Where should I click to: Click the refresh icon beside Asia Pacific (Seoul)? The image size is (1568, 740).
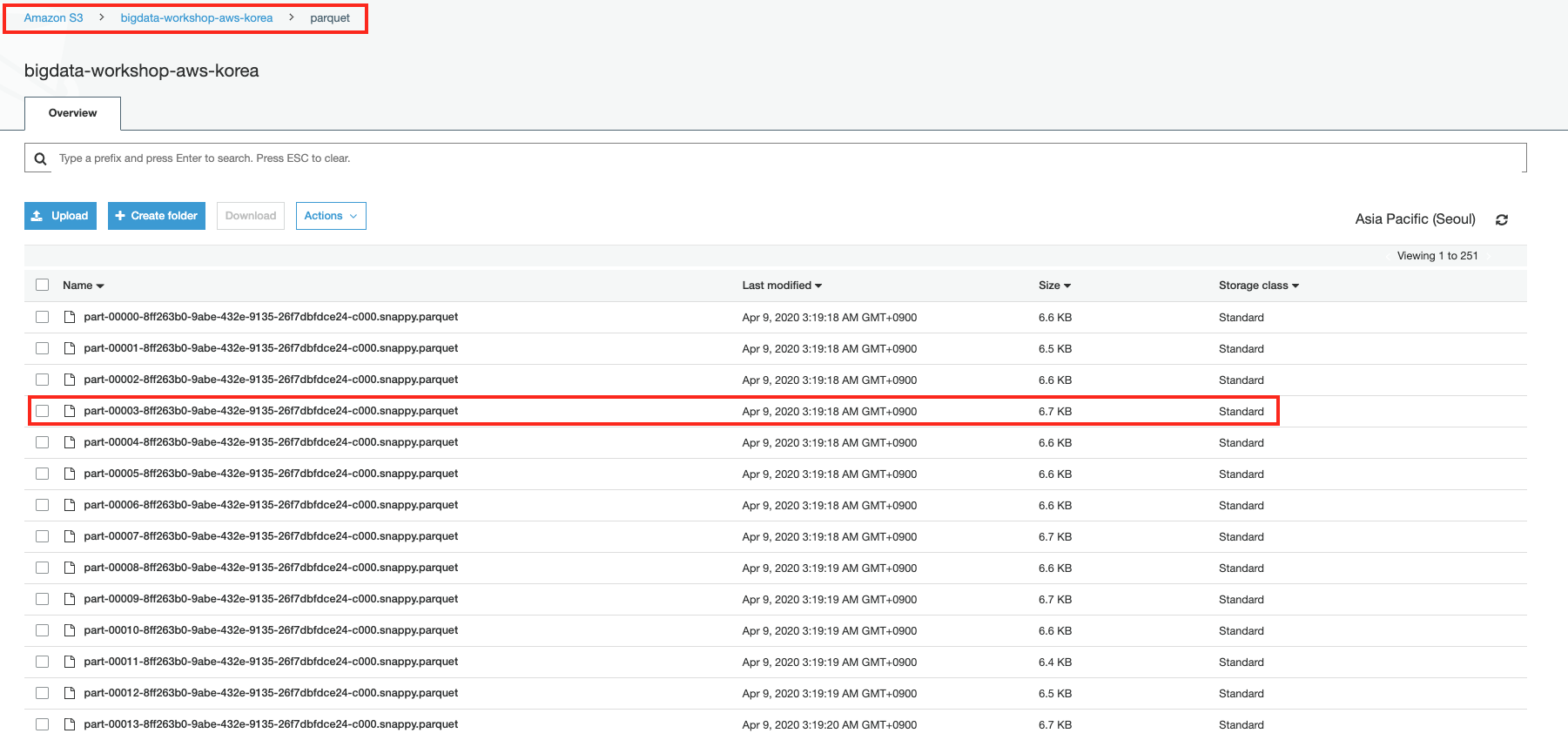1501,220
